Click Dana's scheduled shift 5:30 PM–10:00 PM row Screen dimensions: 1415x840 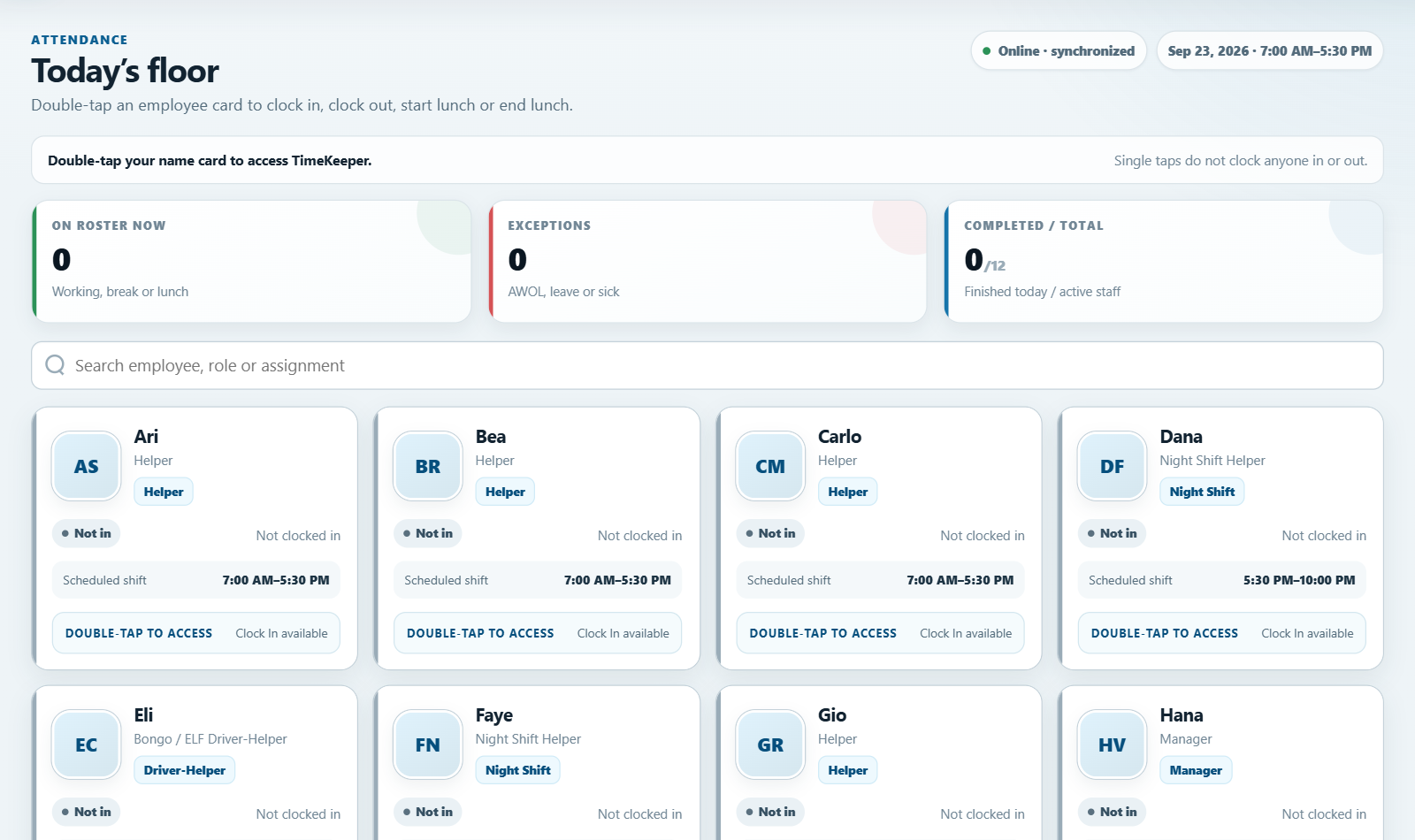click(x=1221, y=580)
